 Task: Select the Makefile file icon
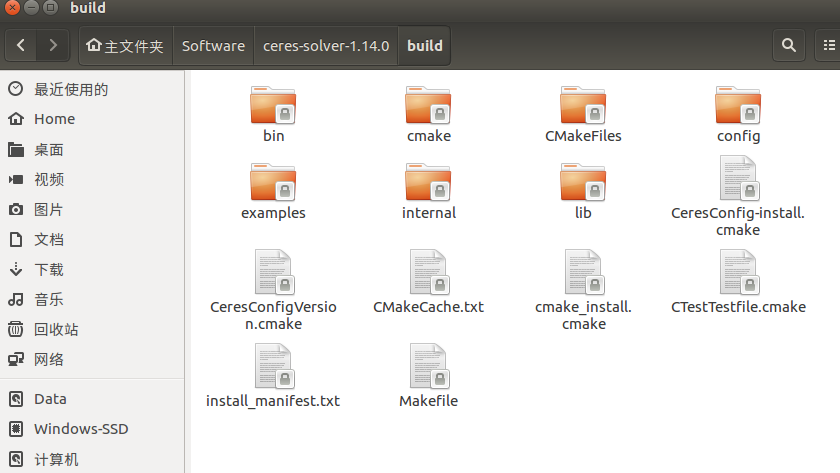429,366
